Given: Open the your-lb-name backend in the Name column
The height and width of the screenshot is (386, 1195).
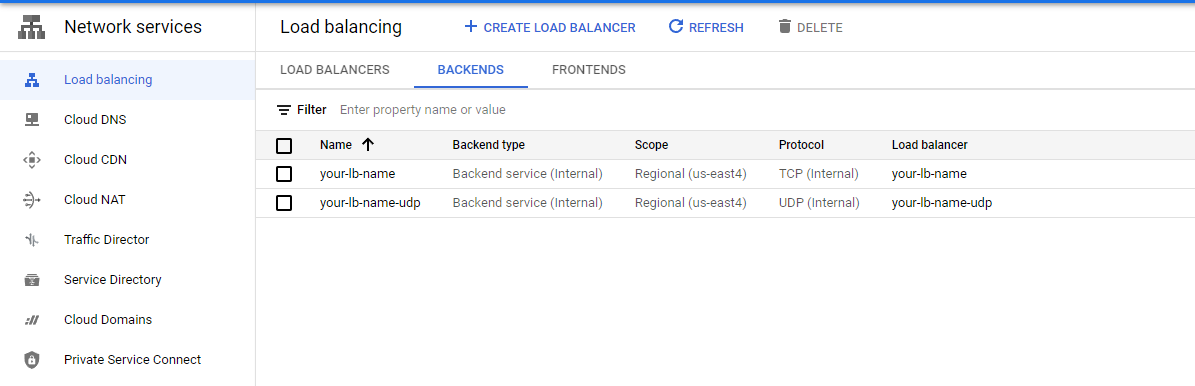Looking at the screenshot, I should [x=357, y=174].
